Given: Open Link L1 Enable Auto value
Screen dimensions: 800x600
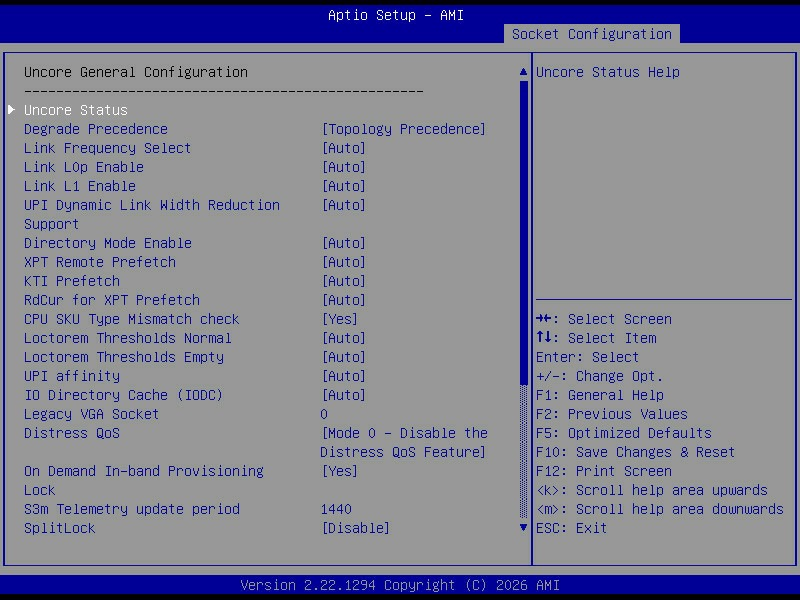Looking at the screenshot, I should pyautogui.click(x=343, y=186).
